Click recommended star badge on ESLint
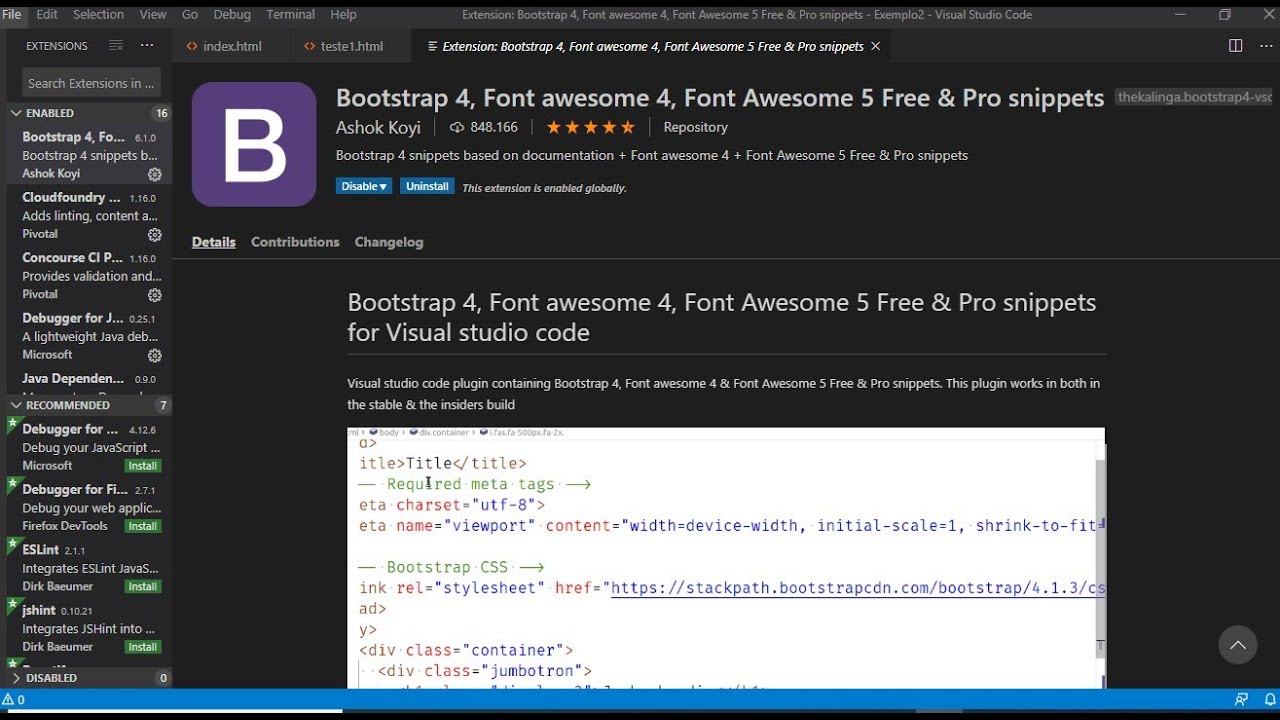 point(13,544)
